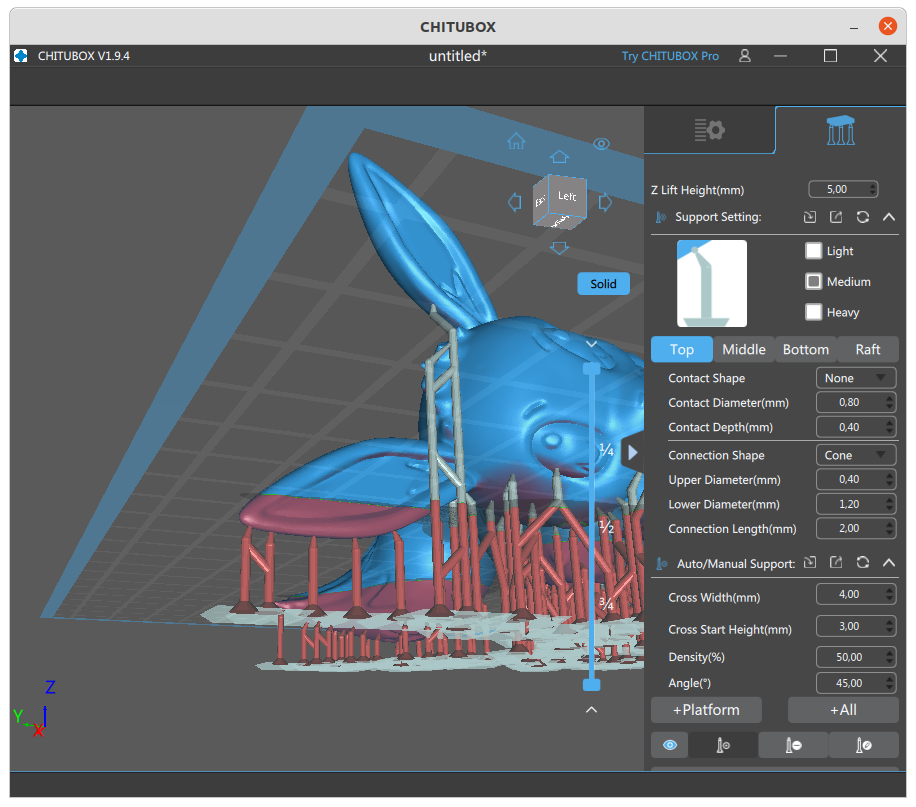Toggle the Medium support checkbox

coord(813,281)
